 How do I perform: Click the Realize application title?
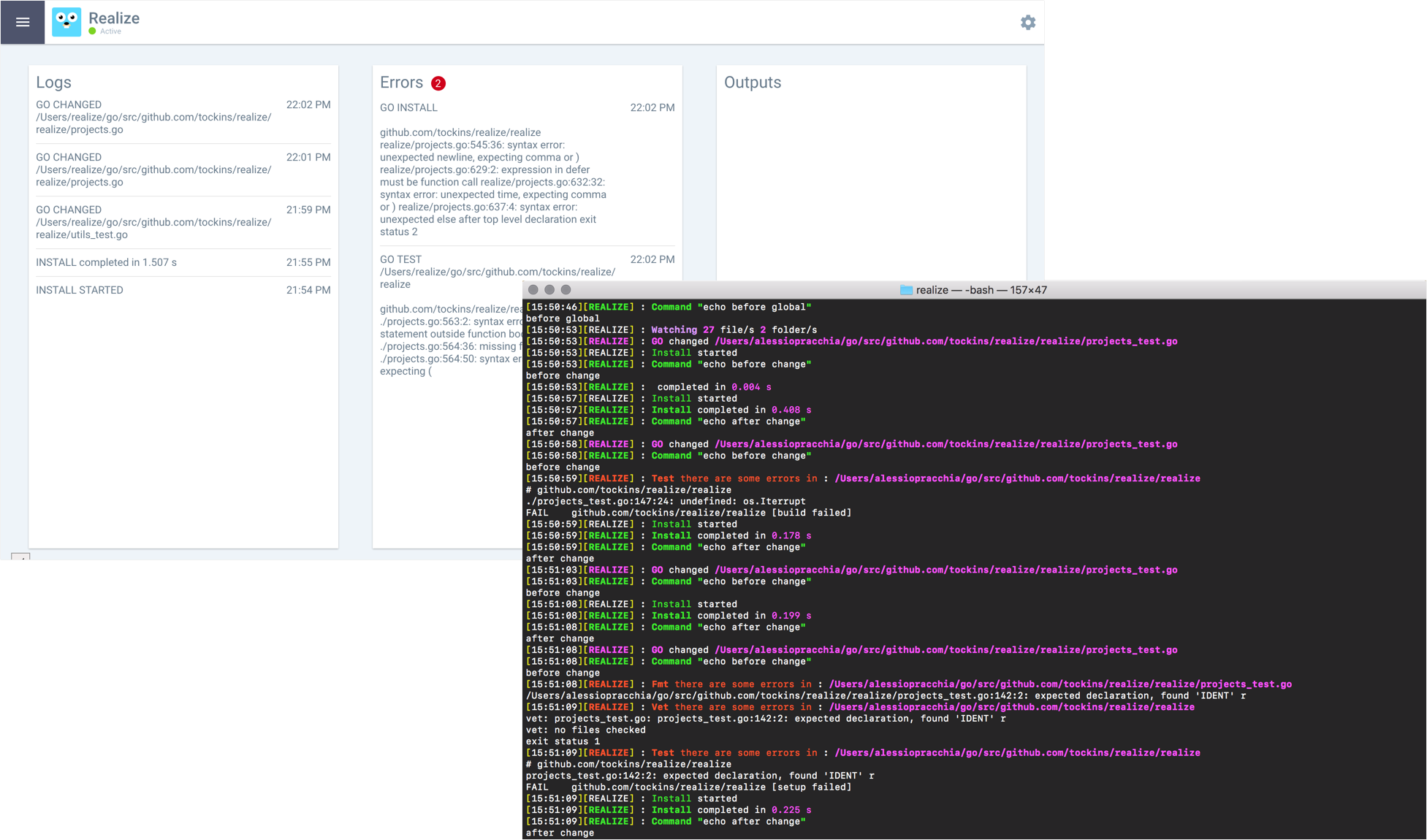pyautogui.click(x=114, y=18)
